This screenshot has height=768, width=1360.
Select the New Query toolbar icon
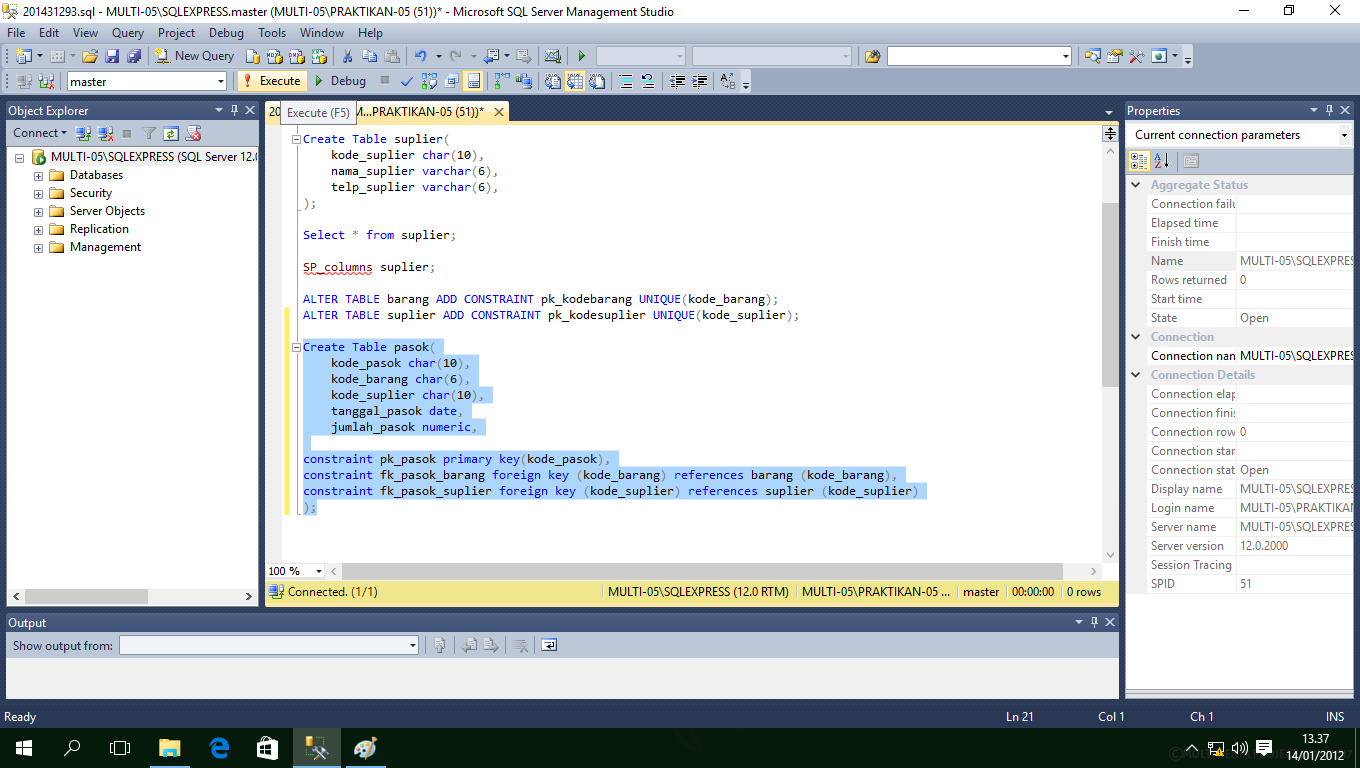coord(194,56)
